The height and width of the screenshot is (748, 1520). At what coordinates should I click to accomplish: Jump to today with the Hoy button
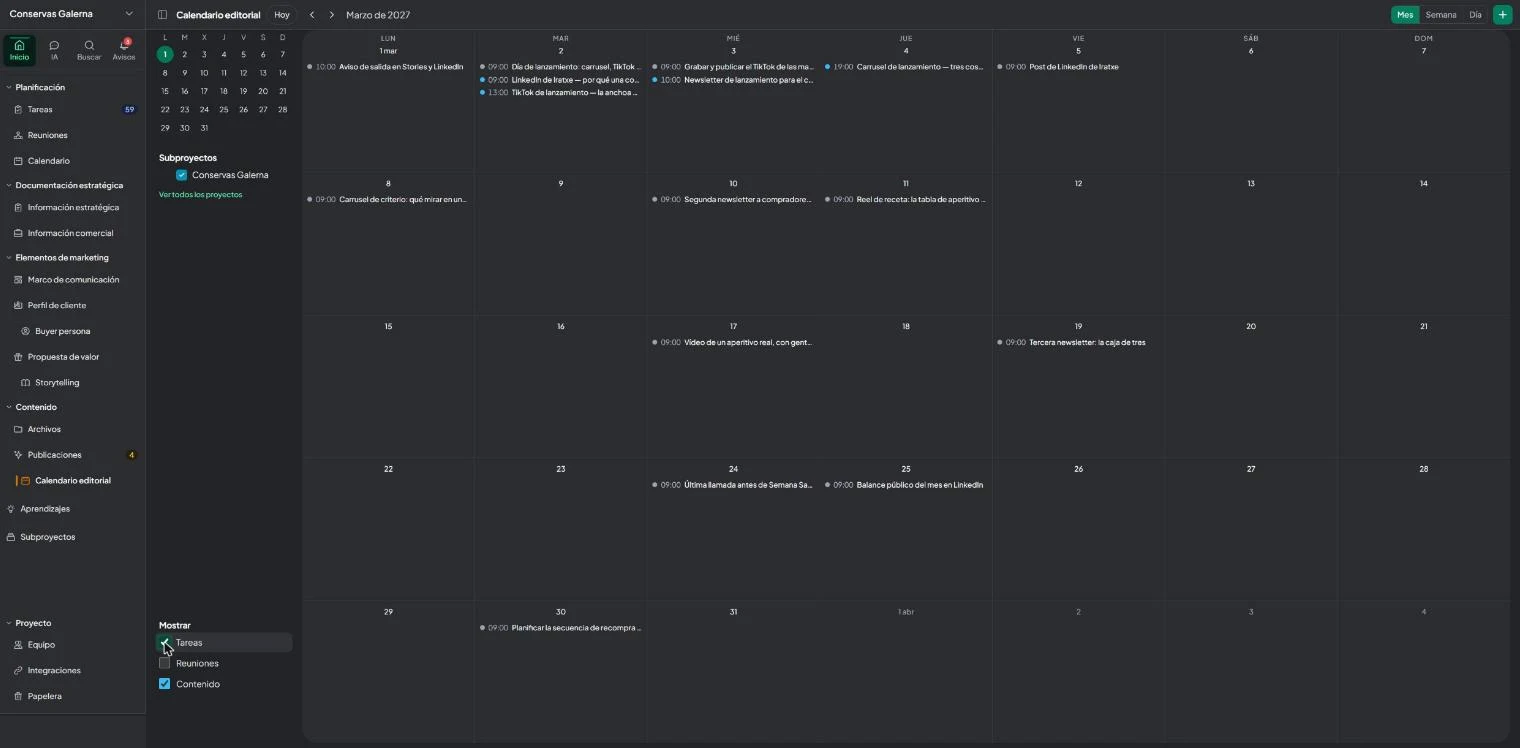(282, 15)
